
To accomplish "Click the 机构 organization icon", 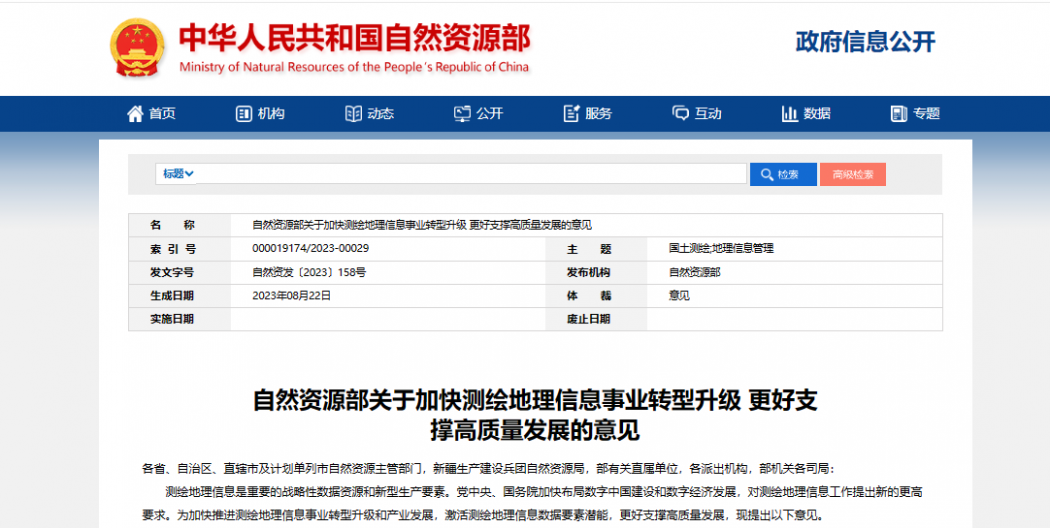I will point(244,114).
